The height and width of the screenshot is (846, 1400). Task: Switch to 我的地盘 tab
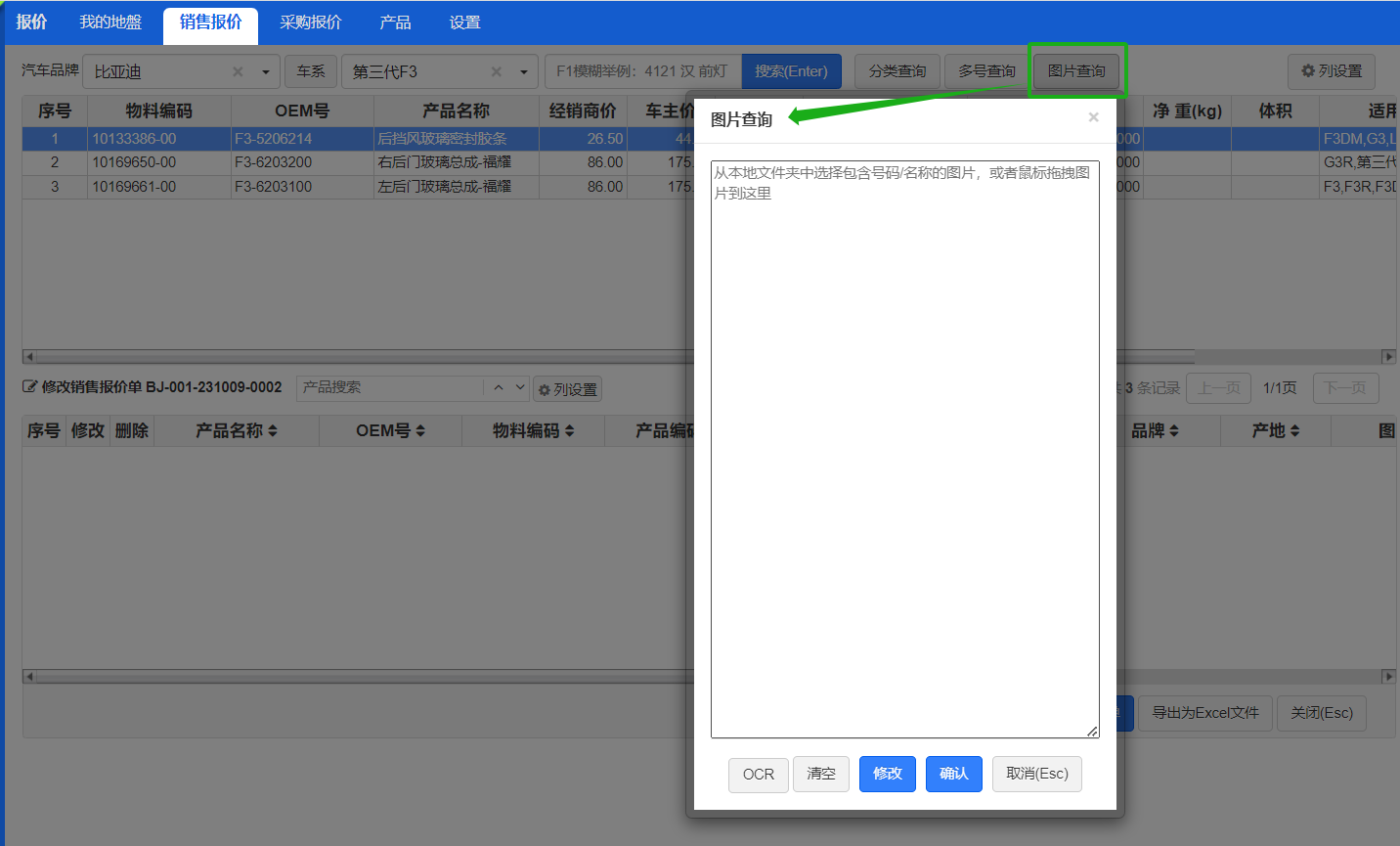(110, 22)
